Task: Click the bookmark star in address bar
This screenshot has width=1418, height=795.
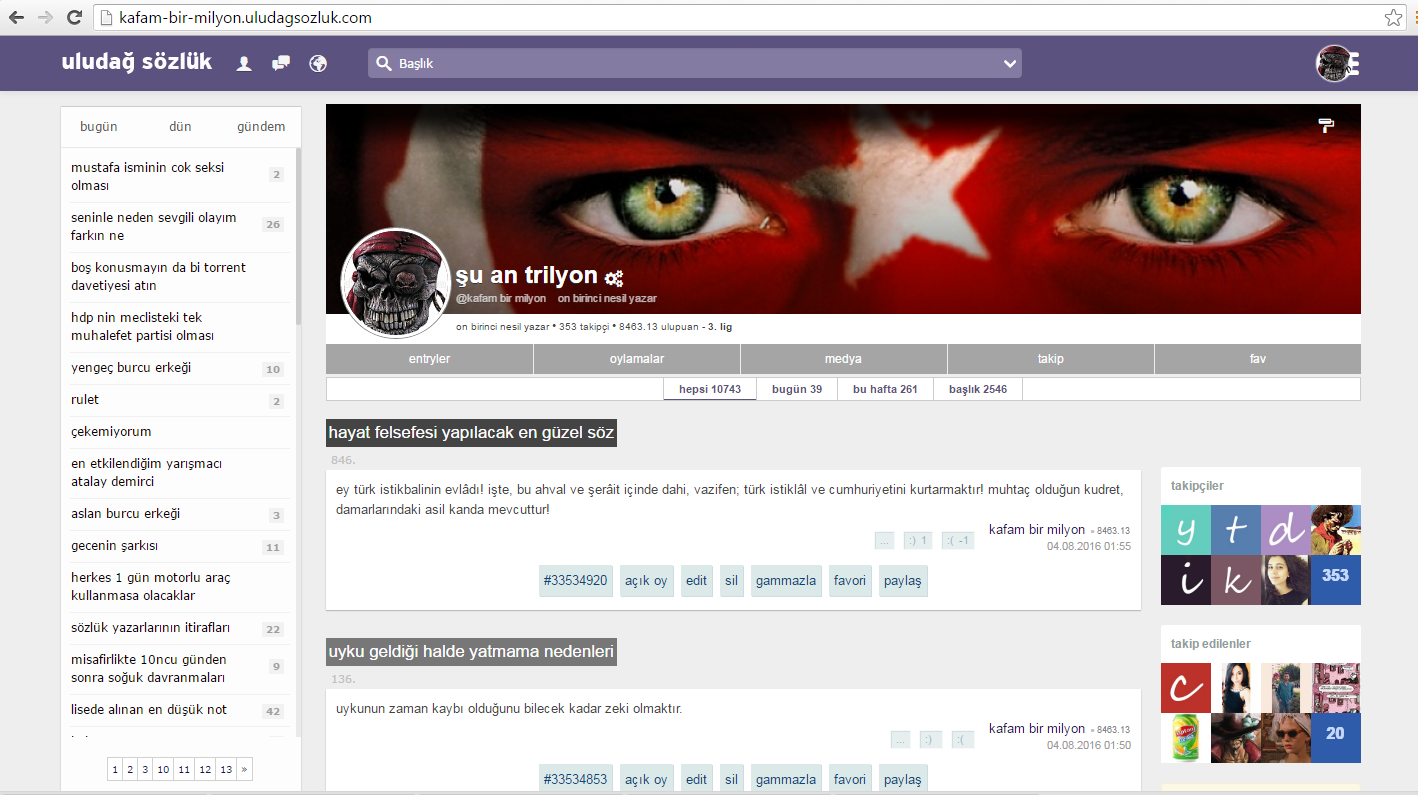Action: (x=1393, y=17)
